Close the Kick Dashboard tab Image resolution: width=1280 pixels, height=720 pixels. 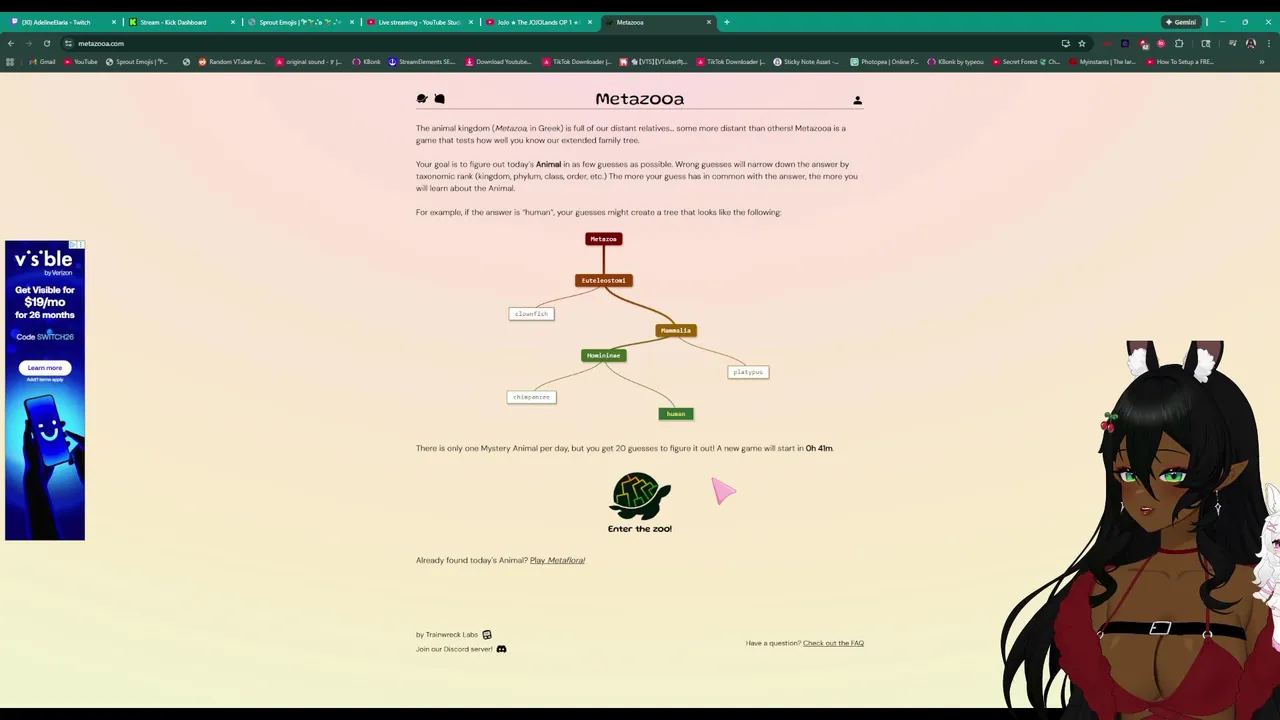(x=233, y=22)
